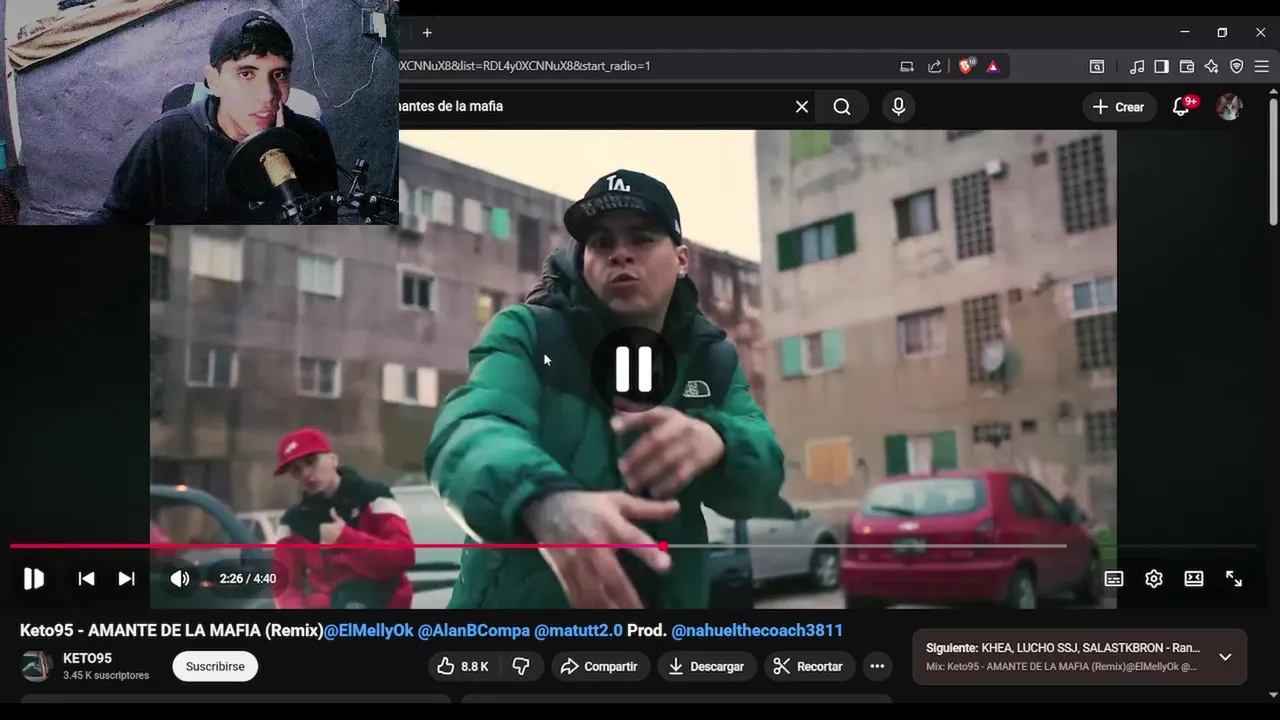
Task: Click the Siguiente: KHEA, LUCHO SSJ text
Action: (x=1063, y=648)
